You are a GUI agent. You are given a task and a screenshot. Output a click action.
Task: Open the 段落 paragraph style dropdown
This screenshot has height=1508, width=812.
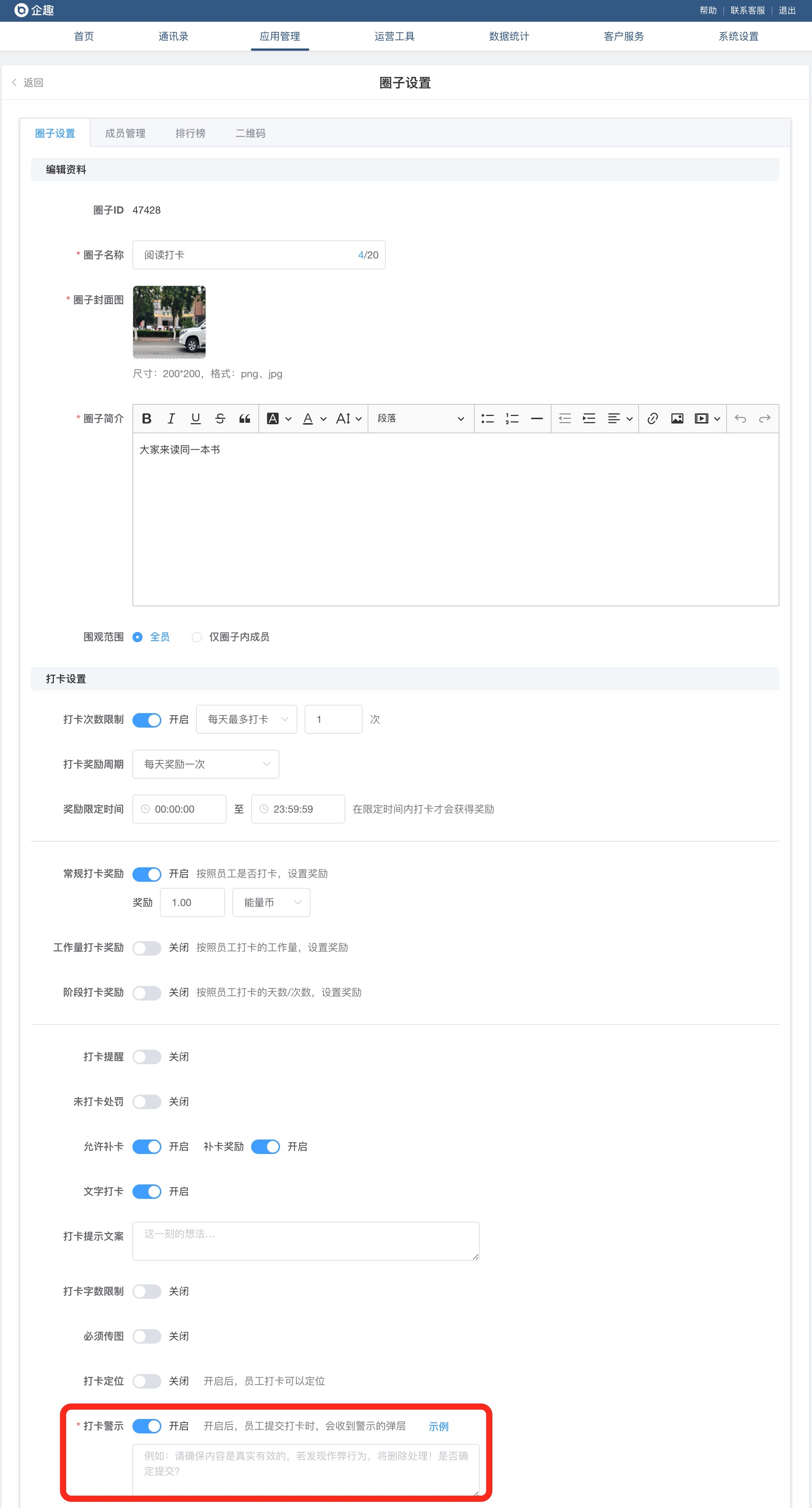click(420, 418)
